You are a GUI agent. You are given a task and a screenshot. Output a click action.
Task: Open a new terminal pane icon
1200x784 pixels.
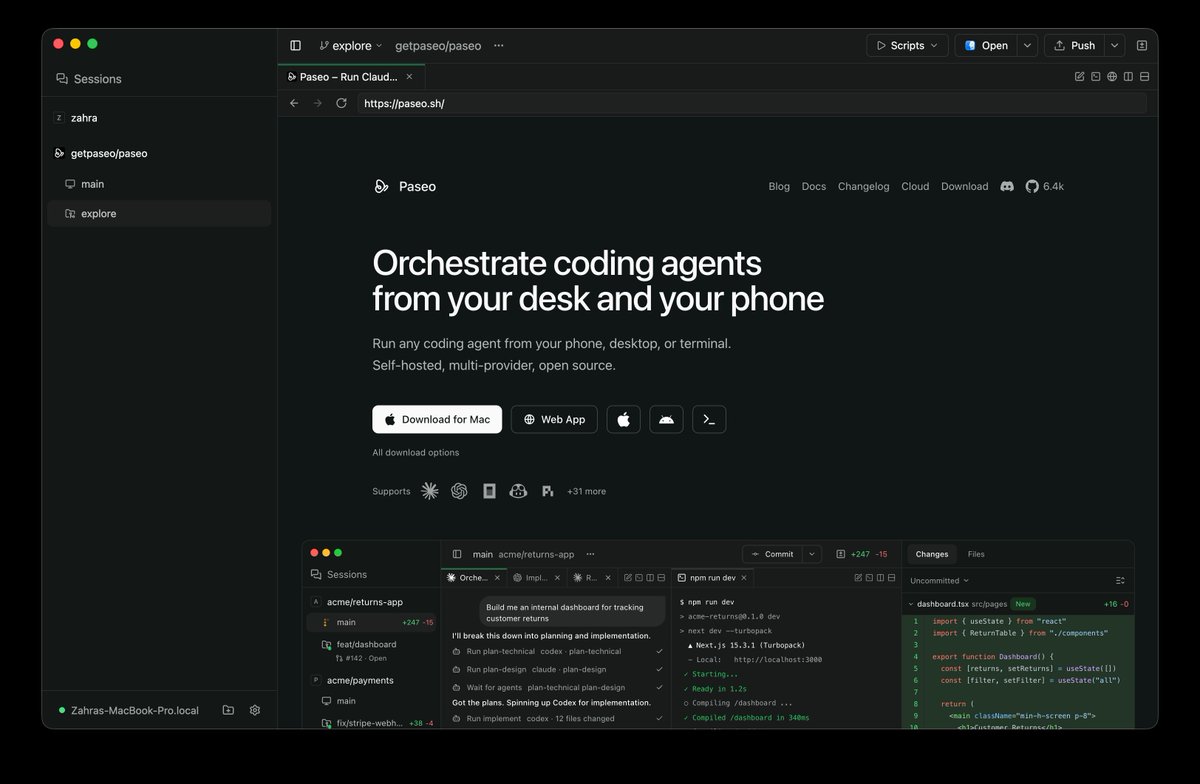pos(1095,76)
